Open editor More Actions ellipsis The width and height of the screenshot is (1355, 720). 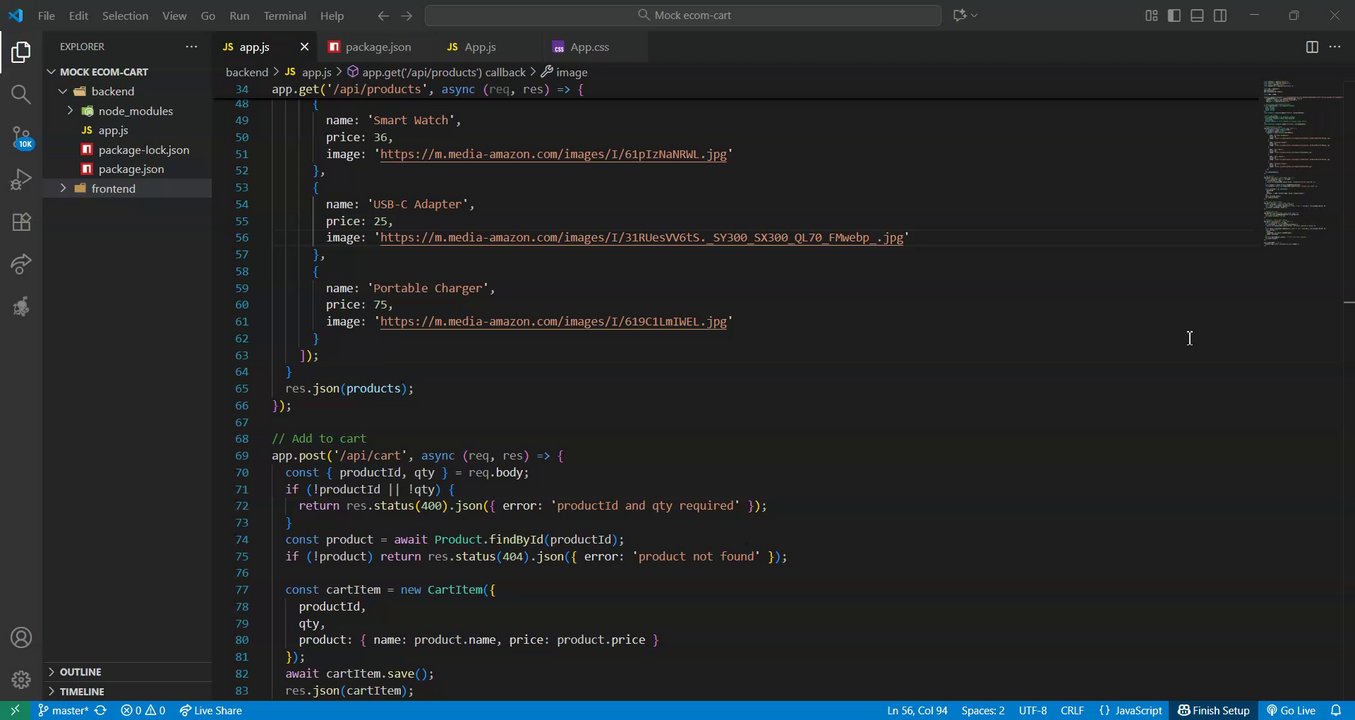[x=1337, y=47]
